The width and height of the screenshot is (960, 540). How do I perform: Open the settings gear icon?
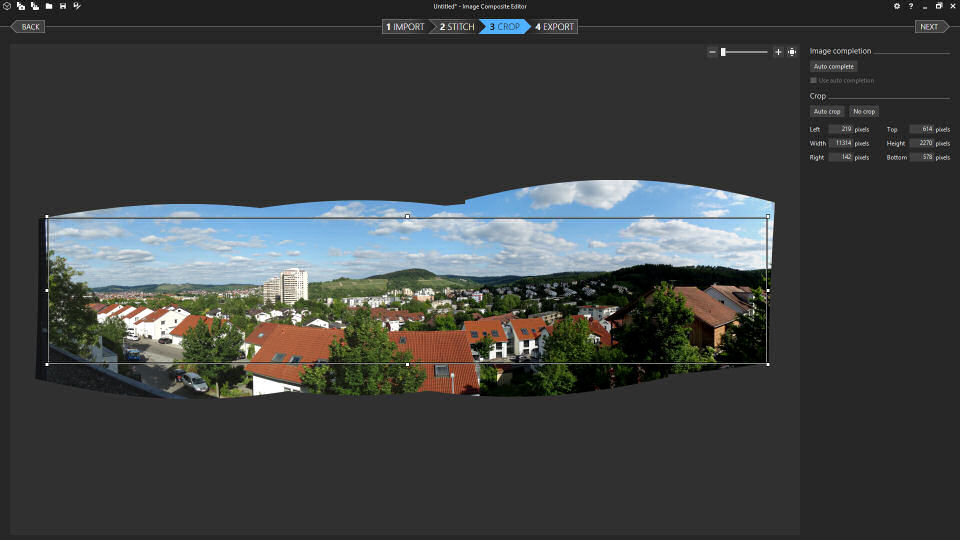(x=896, y=6)
